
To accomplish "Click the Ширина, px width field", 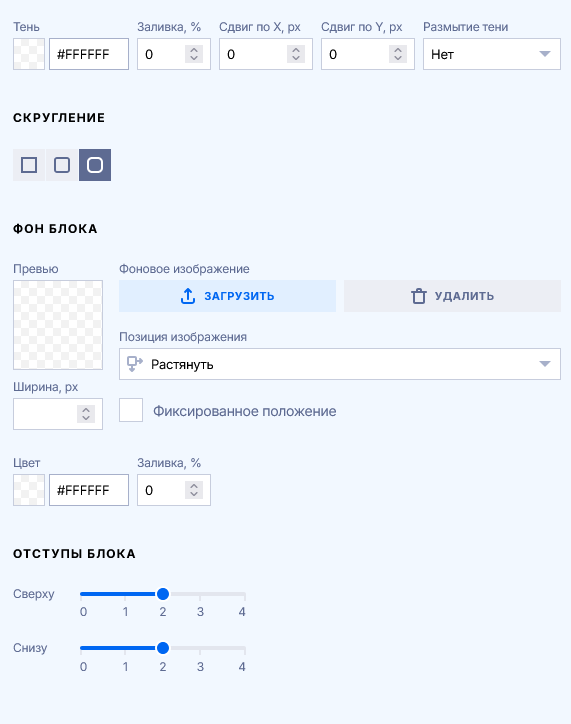I will pos(58,414).
